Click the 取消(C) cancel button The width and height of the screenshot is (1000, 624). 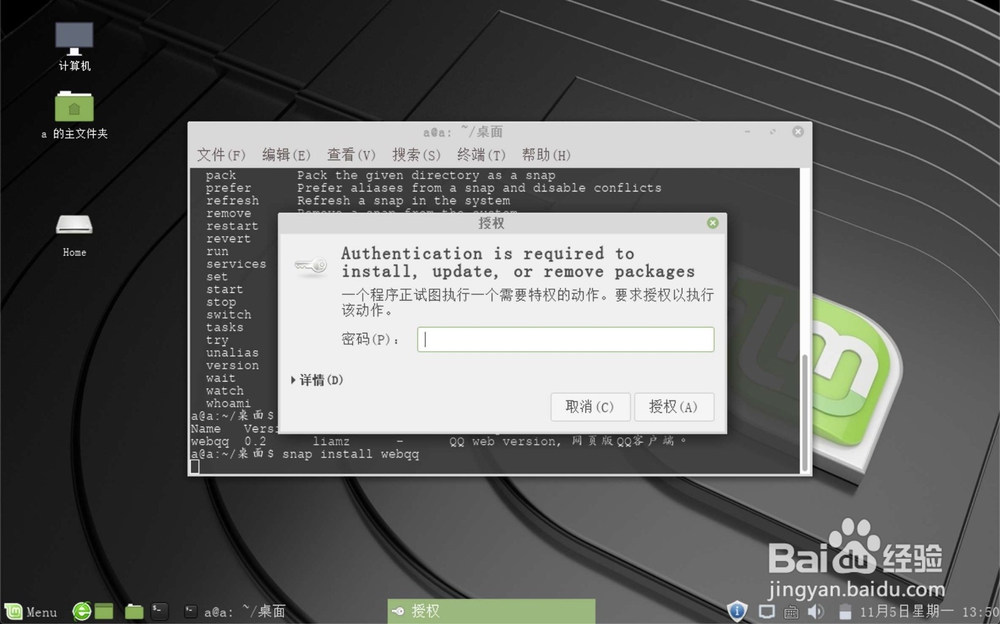click(x=590, y=407)
